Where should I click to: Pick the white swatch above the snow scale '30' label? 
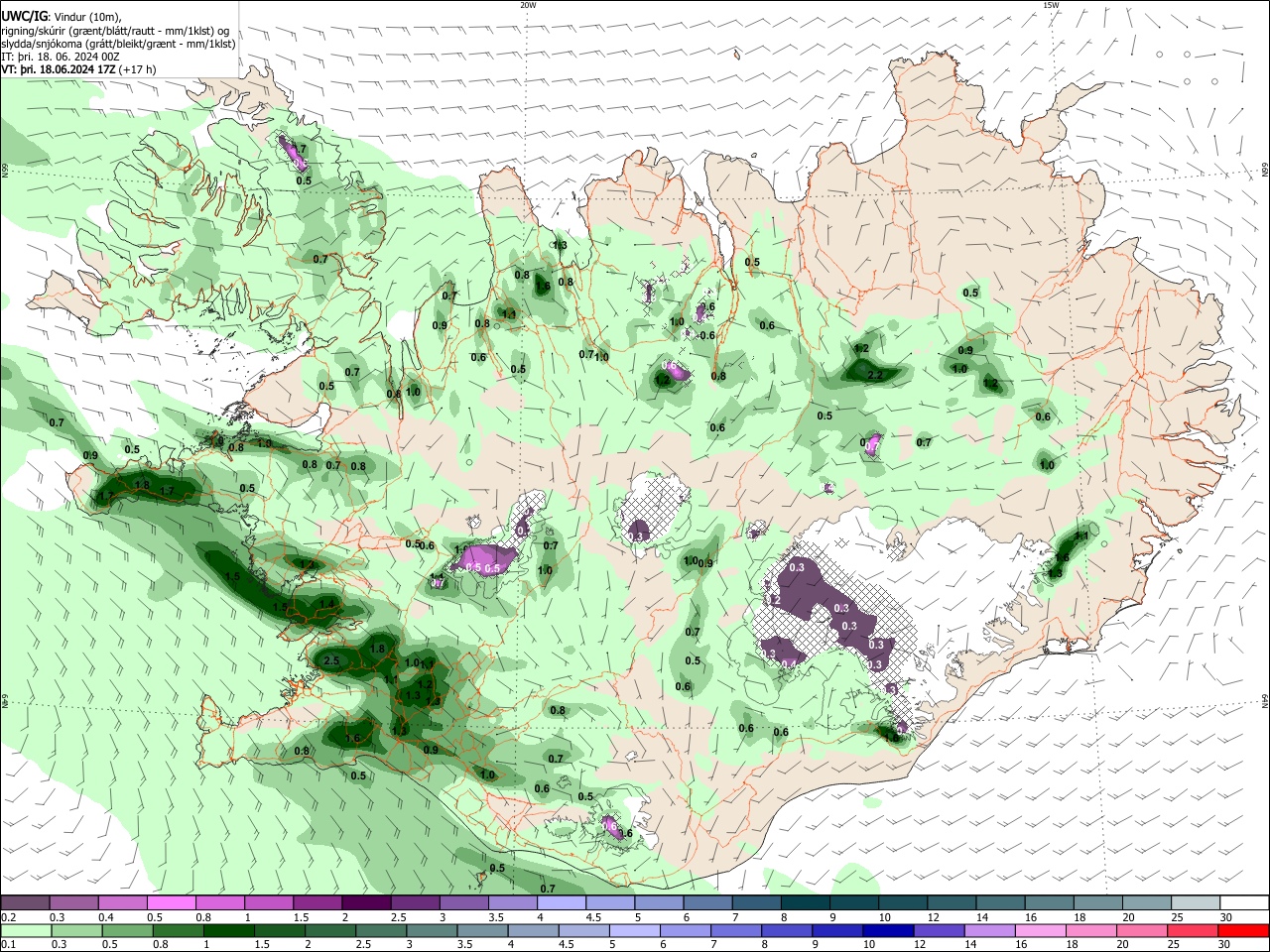point(1244,903)
